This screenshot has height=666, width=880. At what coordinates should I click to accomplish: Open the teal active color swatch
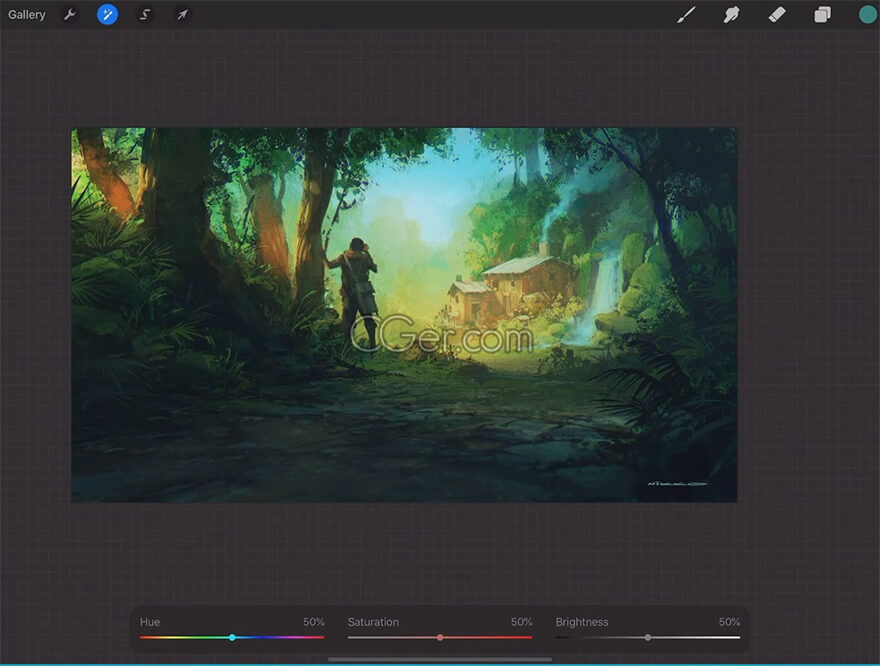pyautogui.click(x=868, y=15)
